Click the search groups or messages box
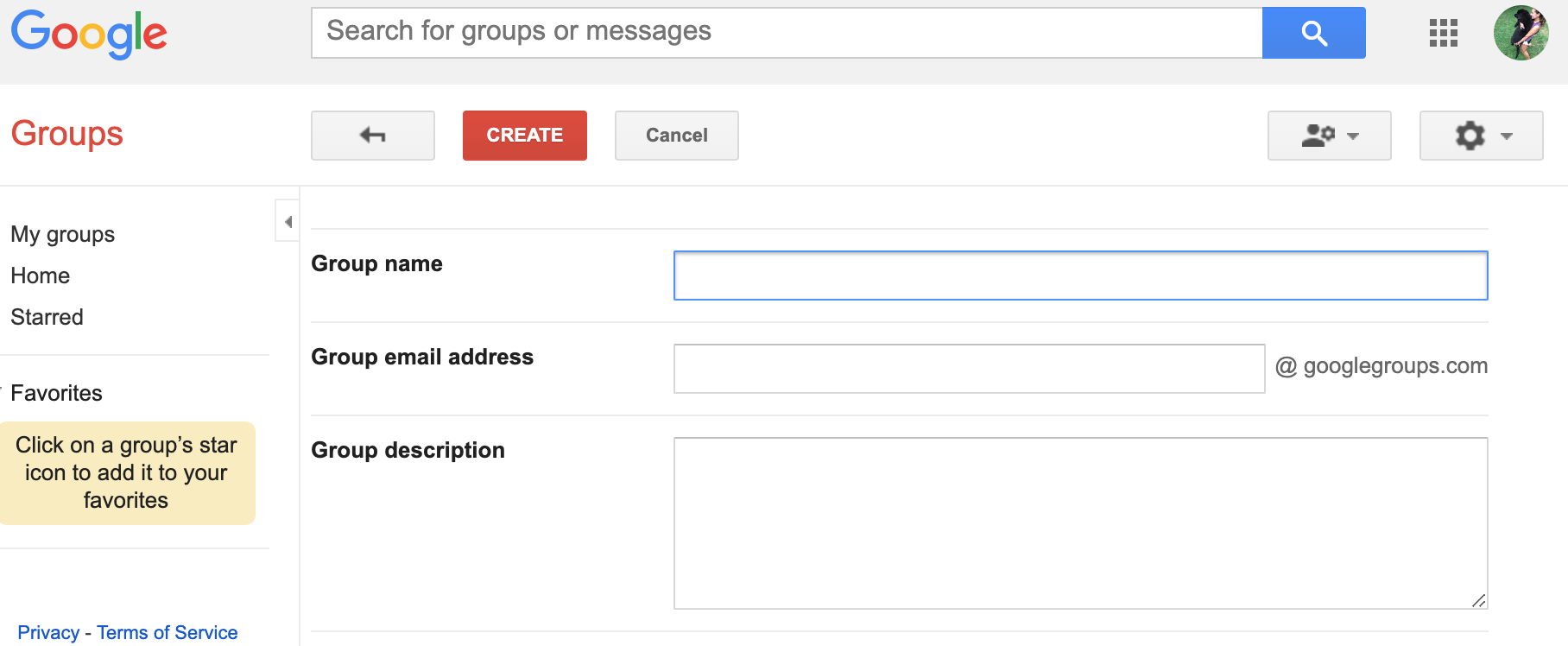Viewport: 1568px width, 646px height. (x=786, y=33)
